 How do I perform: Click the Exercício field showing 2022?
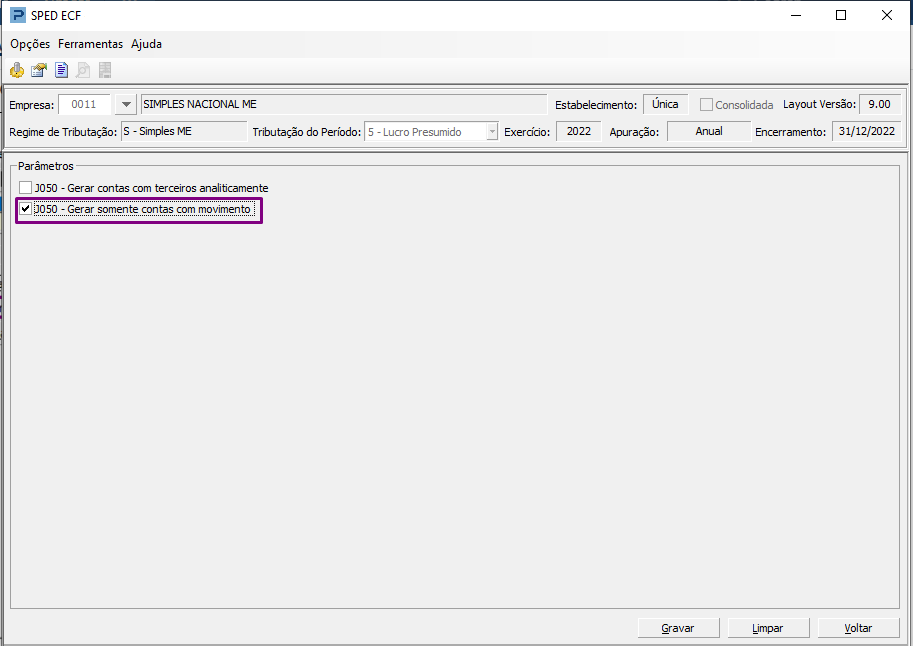[x=579, y=131]
